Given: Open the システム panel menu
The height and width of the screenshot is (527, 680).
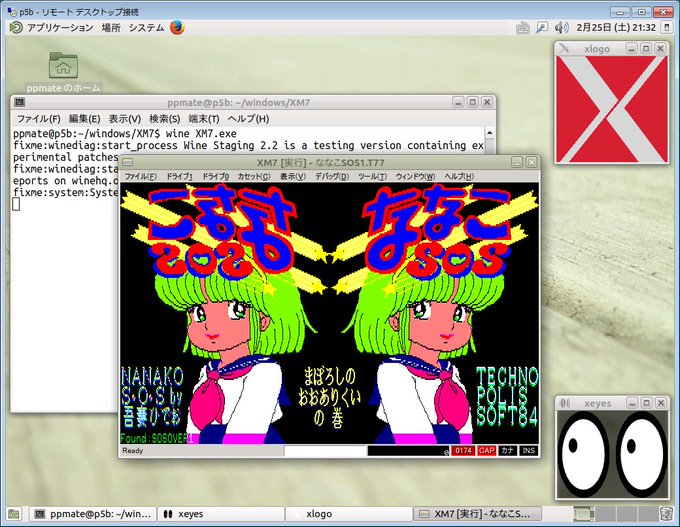Looking at the screenshot, I should point(147,28).
